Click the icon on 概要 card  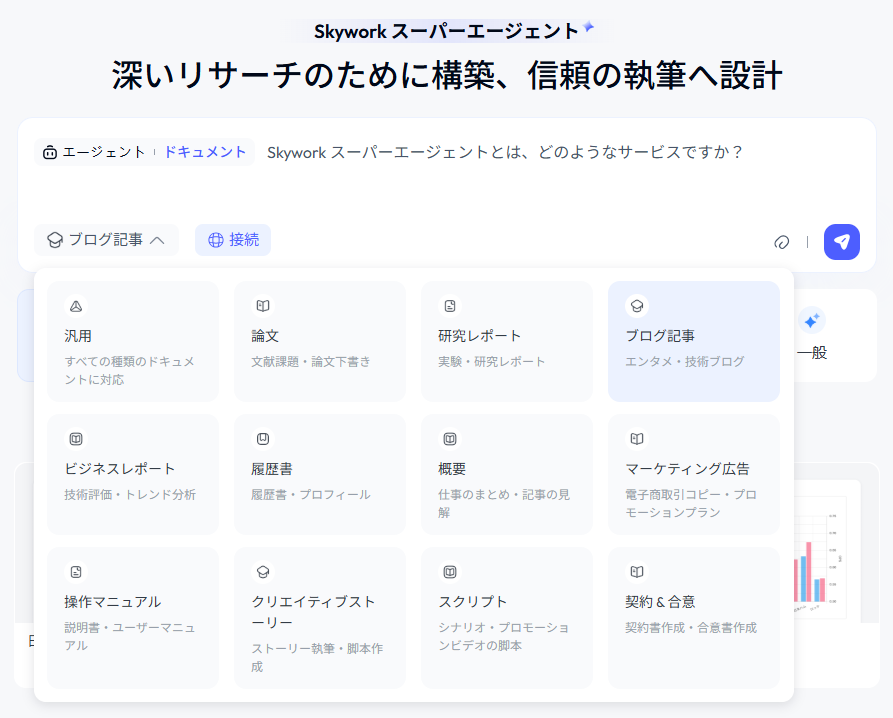pyautogui.click(x=450, y=439)
